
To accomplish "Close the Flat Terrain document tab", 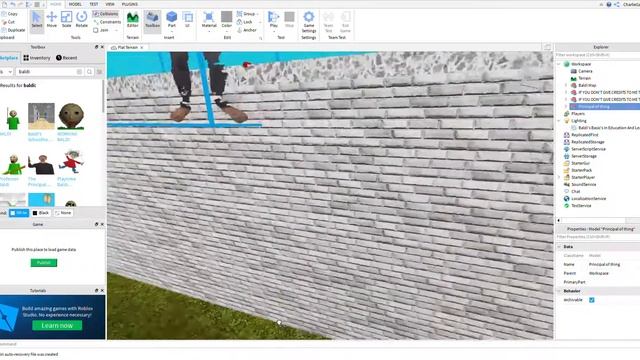I will point(142,47).
